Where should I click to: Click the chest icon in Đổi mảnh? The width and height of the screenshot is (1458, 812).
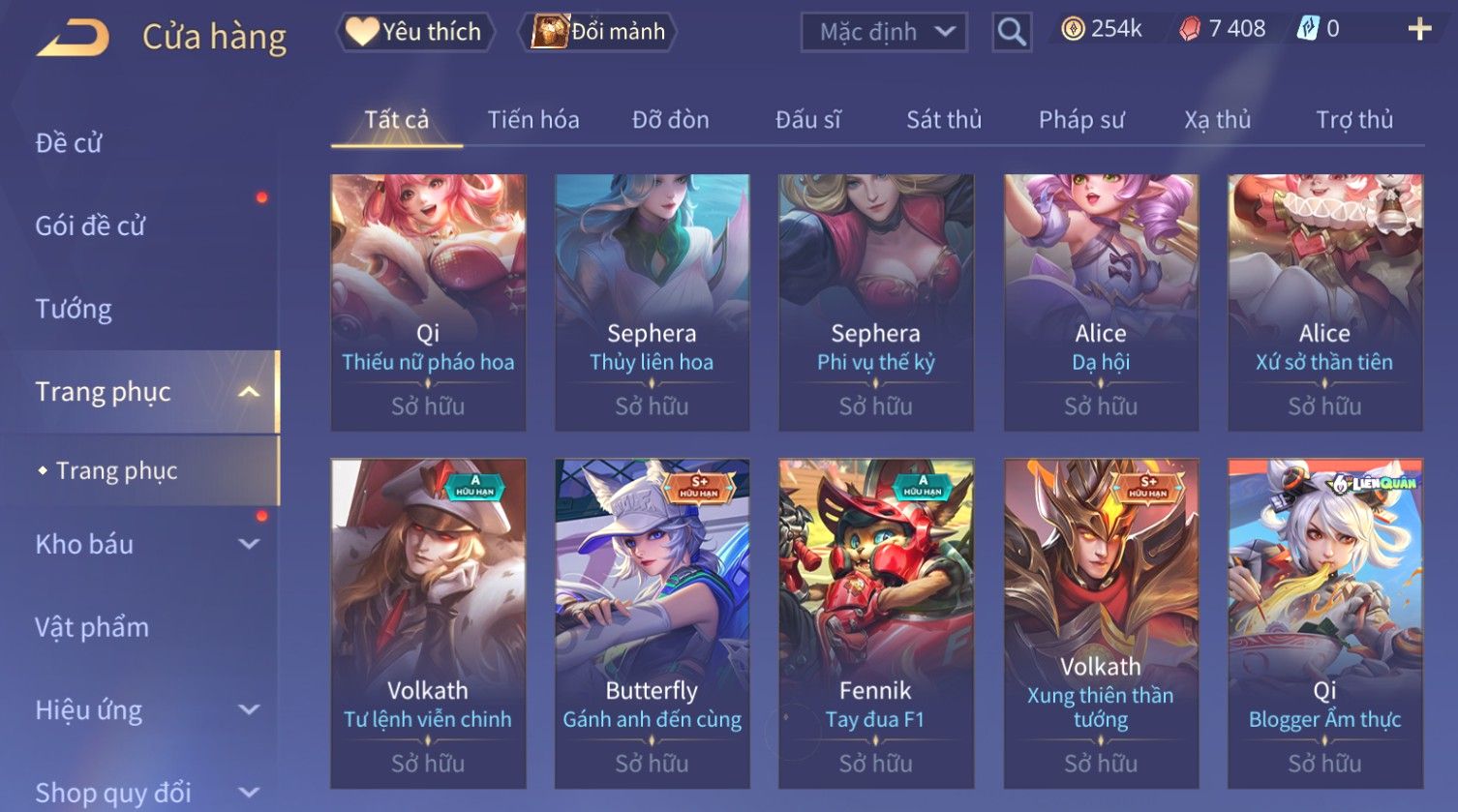(550, 32)
